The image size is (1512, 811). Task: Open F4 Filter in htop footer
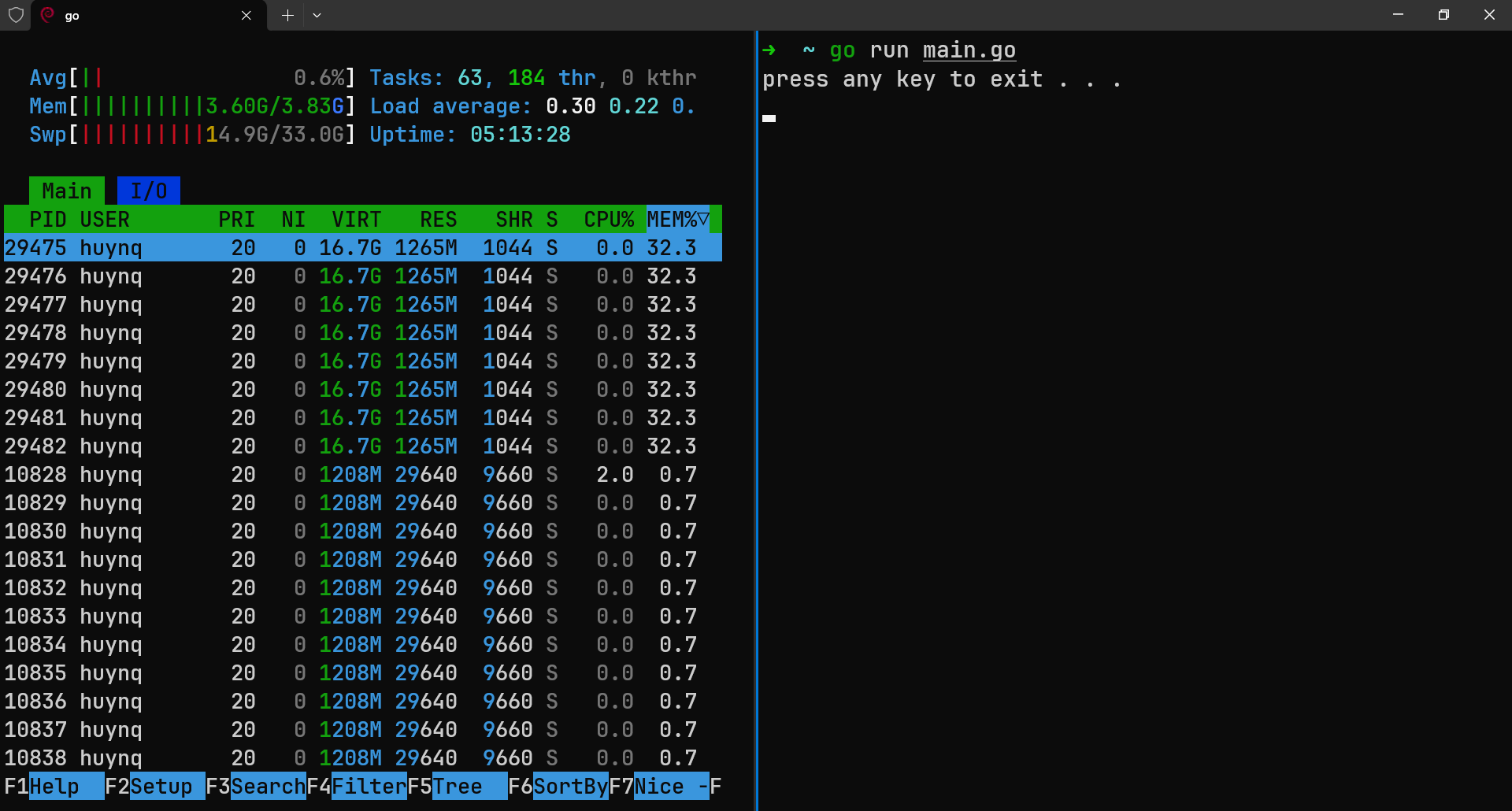point(357,786)
